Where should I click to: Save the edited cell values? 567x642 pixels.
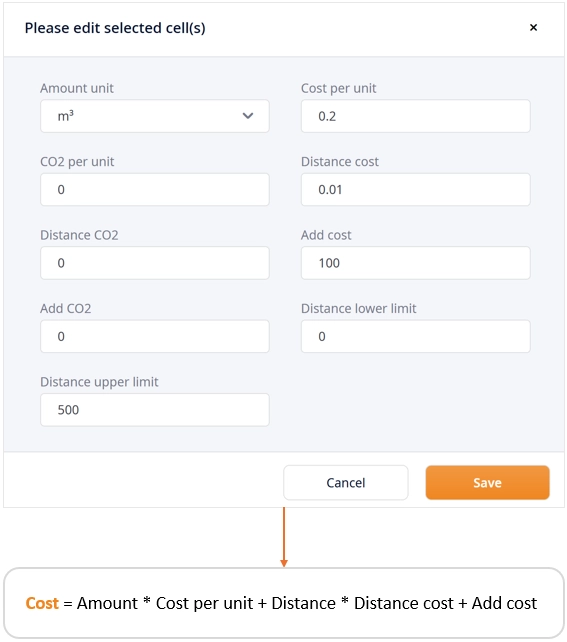(x=487, y=482)
